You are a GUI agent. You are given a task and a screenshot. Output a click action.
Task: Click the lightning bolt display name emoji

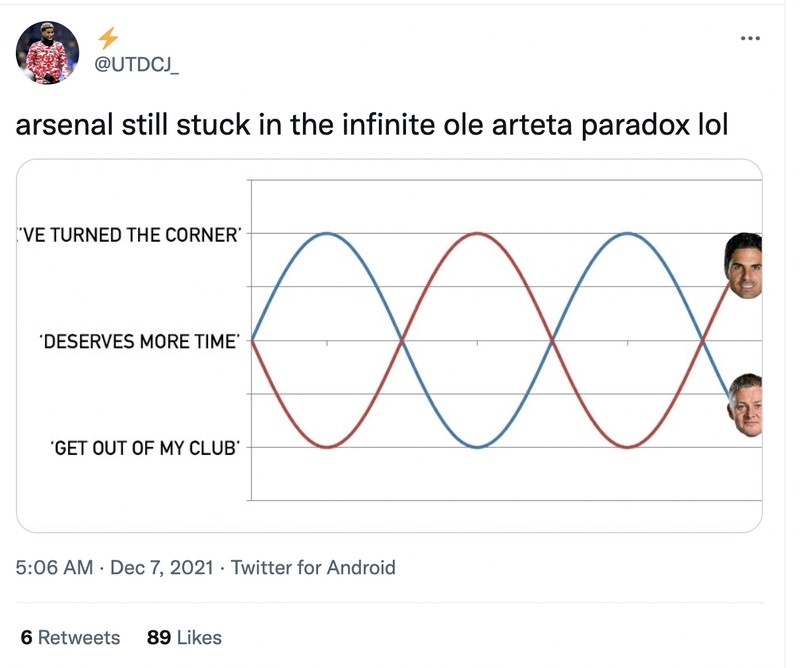tap(108, 39)
